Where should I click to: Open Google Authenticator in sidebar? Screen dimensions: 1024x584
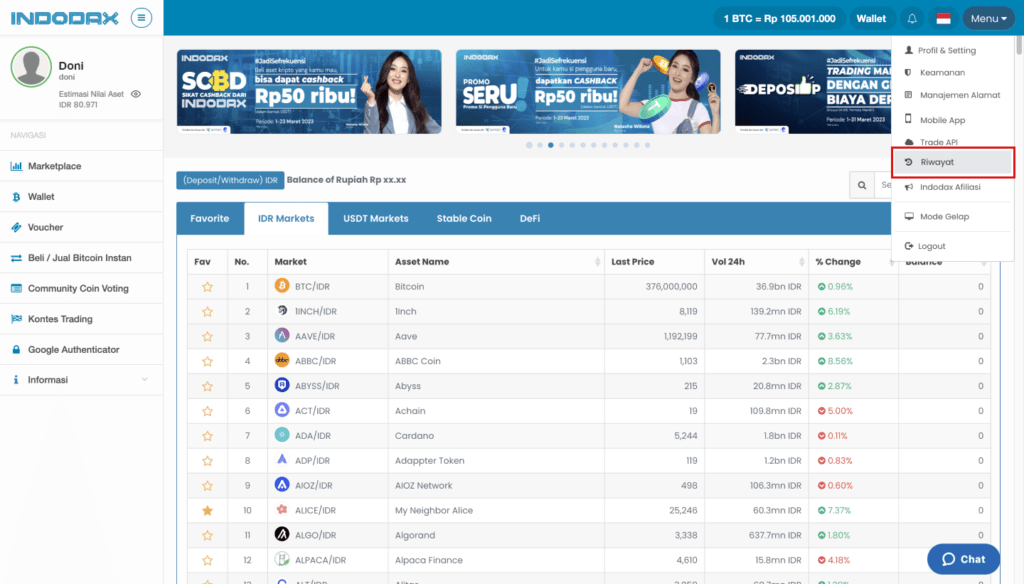click(x=81, y=349)
